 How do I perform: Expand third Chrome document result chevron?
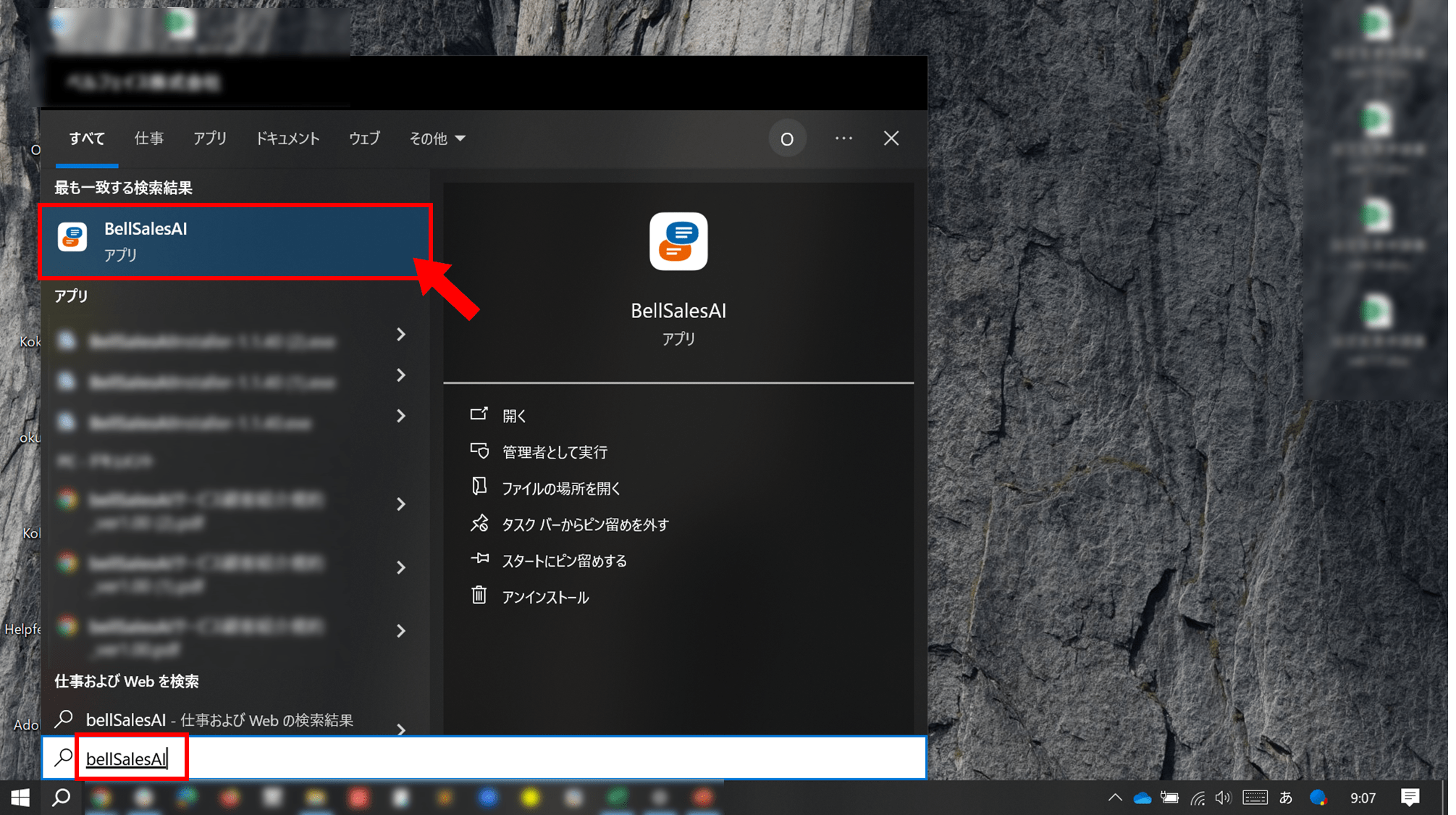[401, 631]
